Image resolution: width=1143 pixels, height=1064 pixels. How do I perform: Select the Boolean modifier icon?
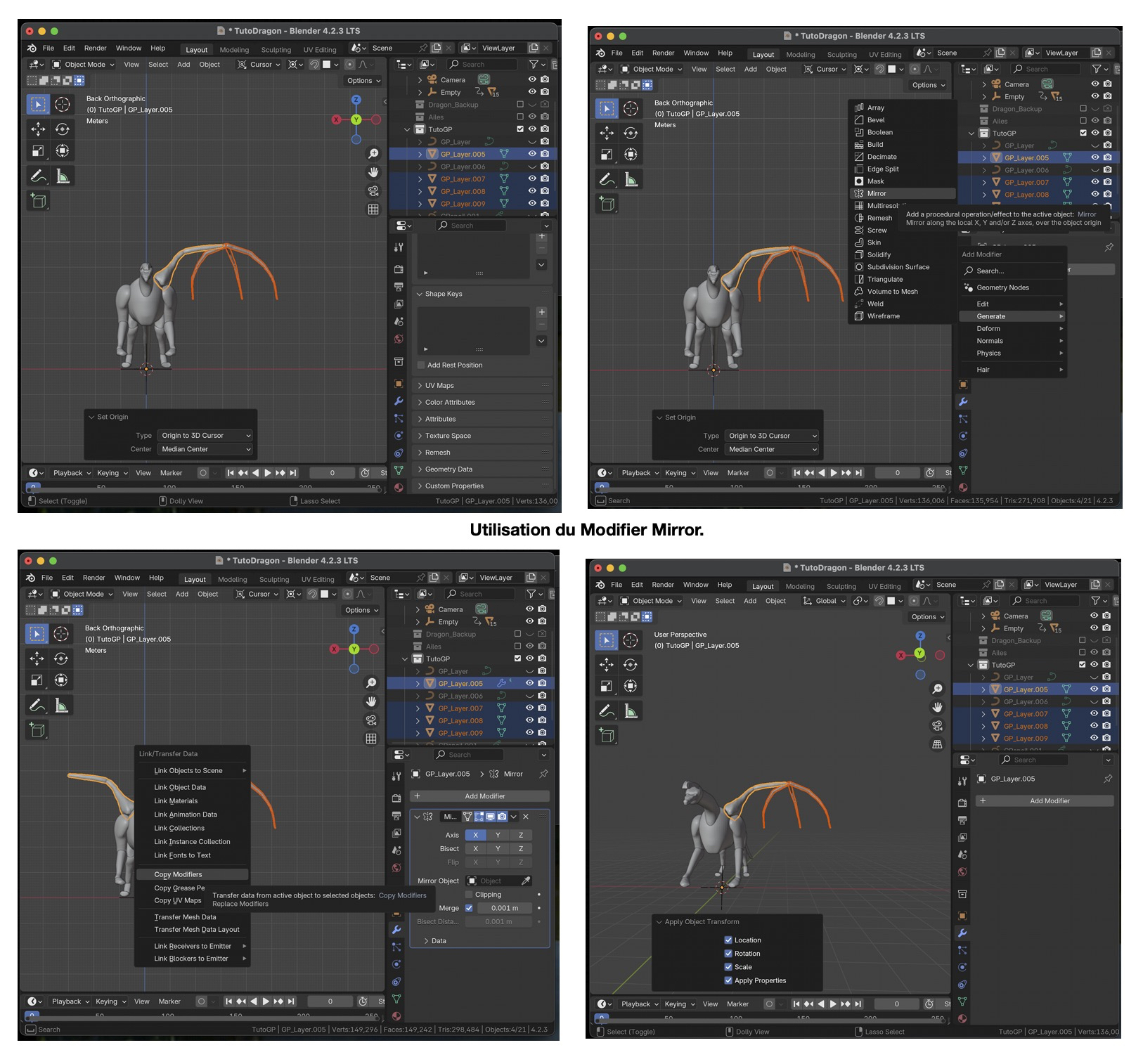[x=858, y=132]
